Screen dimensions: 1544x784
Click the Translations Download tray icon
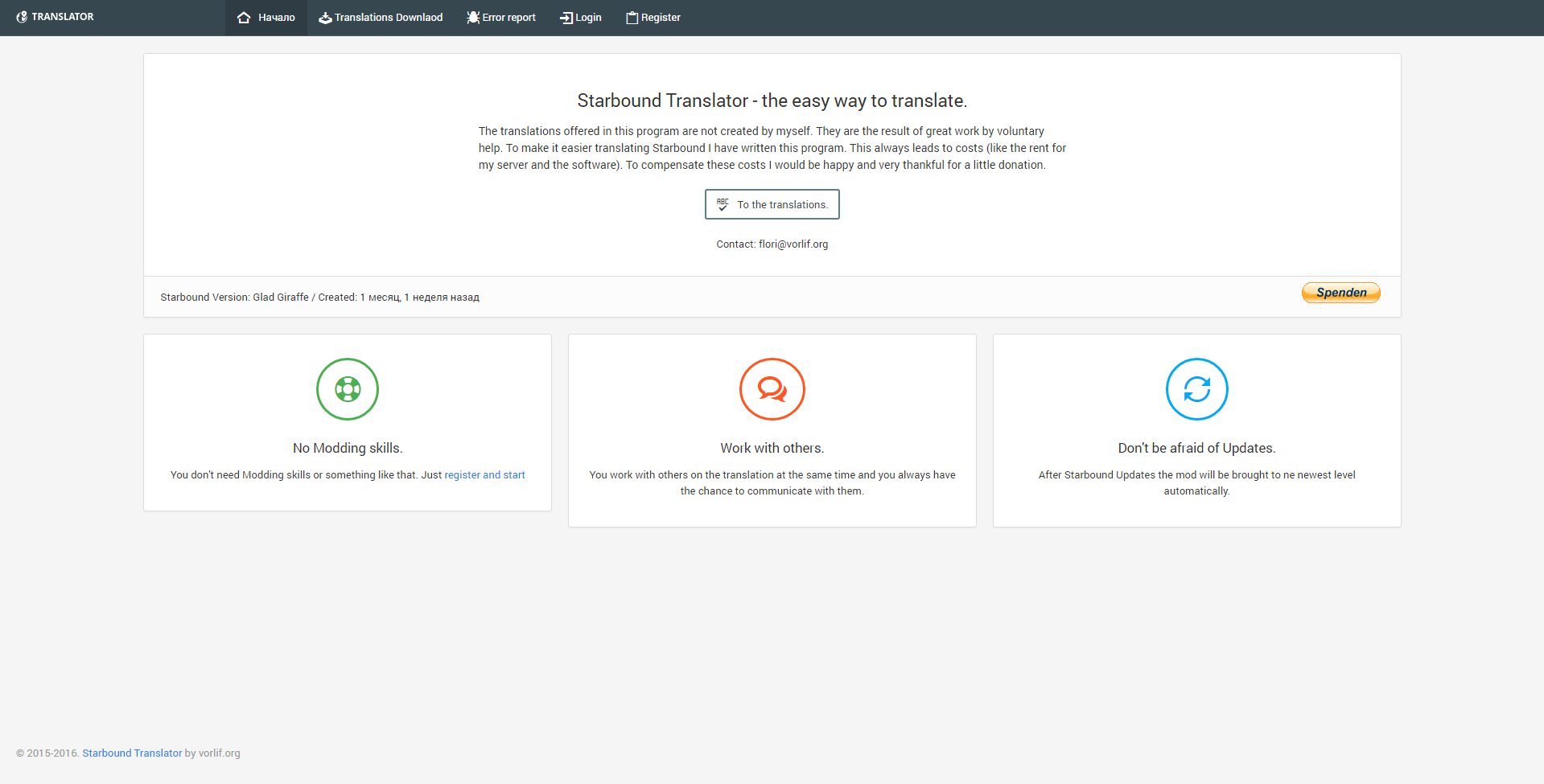click(325, 18)
